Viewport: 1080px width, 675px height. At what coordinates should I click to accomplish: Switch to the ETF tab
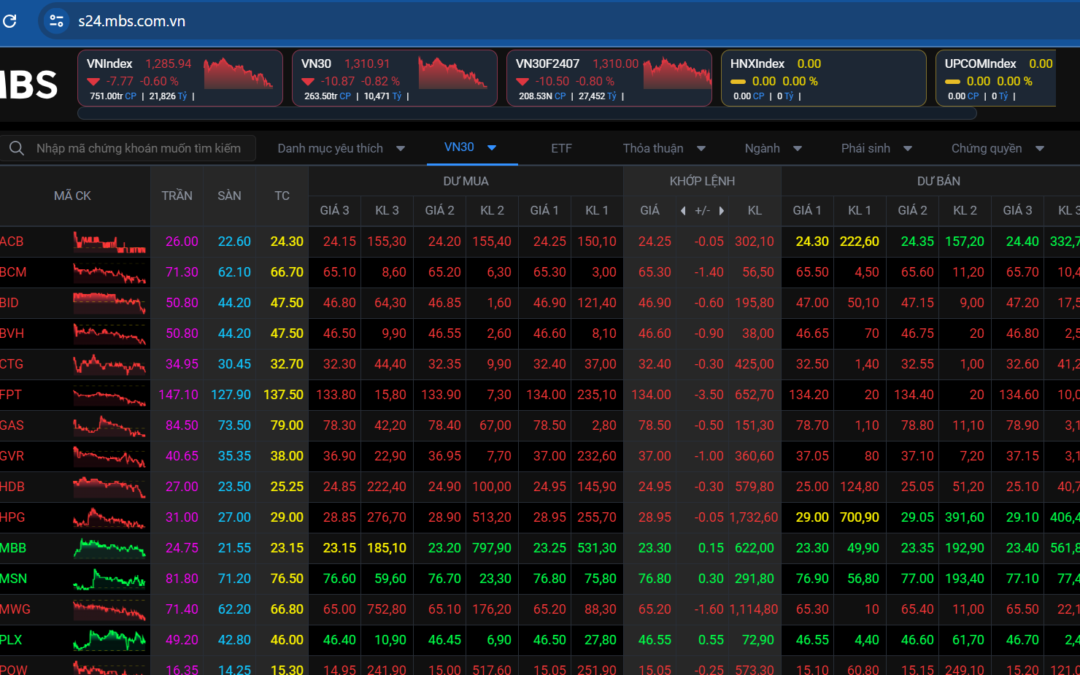click(x=561, y=148)
